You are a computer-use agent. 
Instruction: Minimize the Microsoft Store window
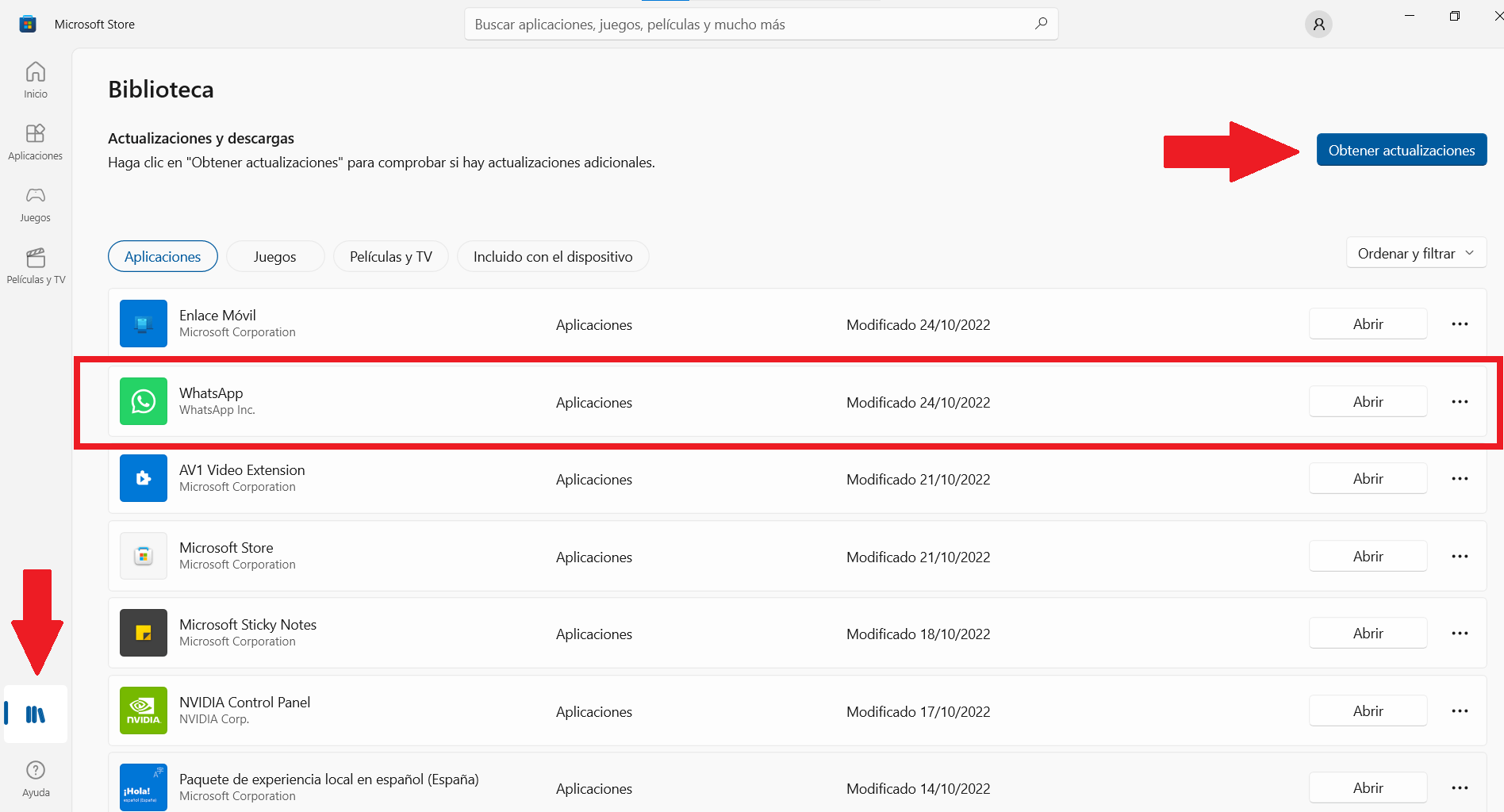(x=1410, y=16)
